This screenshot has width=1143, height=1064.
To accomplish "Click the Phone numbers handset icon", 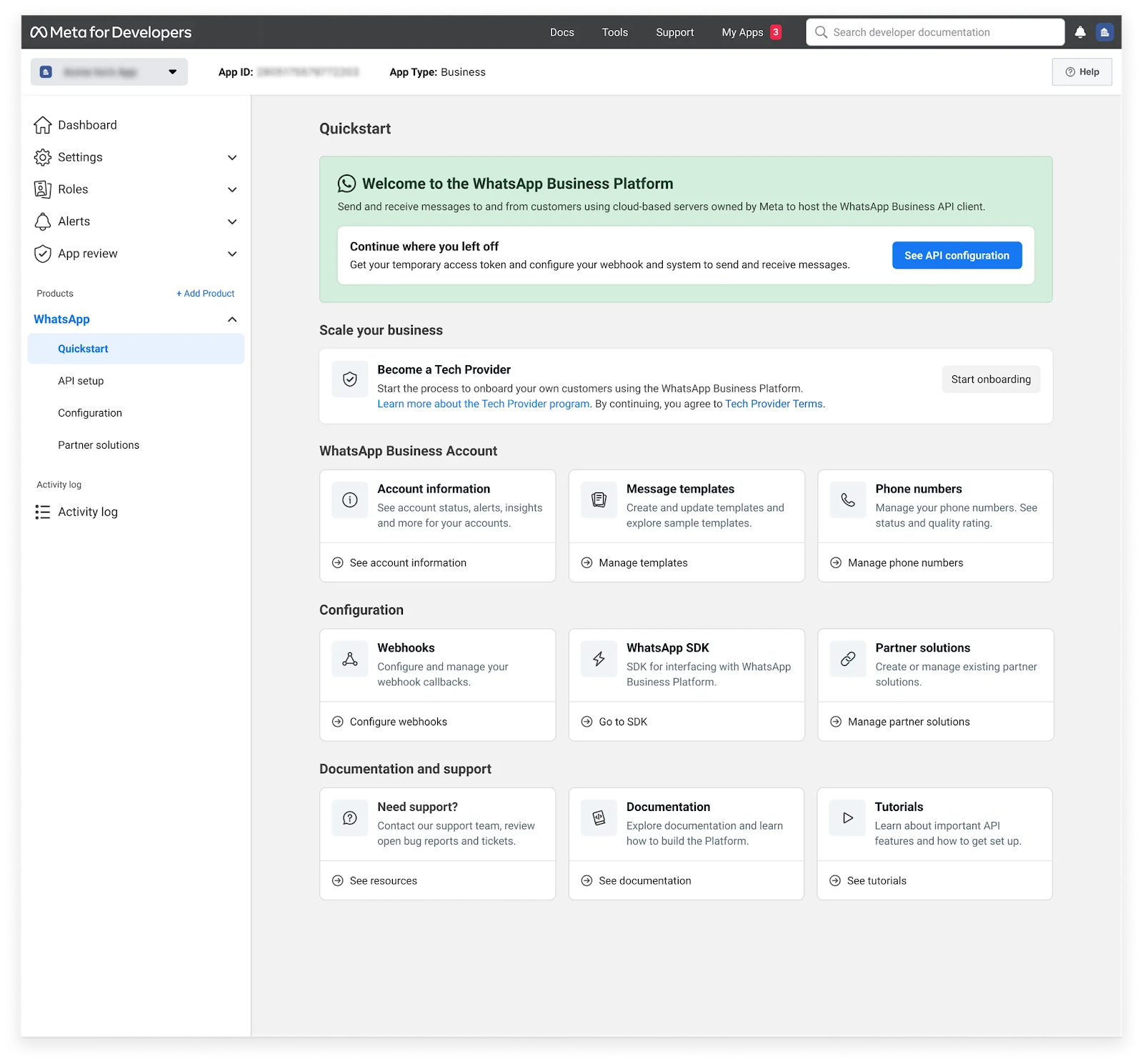I will 848,500.
